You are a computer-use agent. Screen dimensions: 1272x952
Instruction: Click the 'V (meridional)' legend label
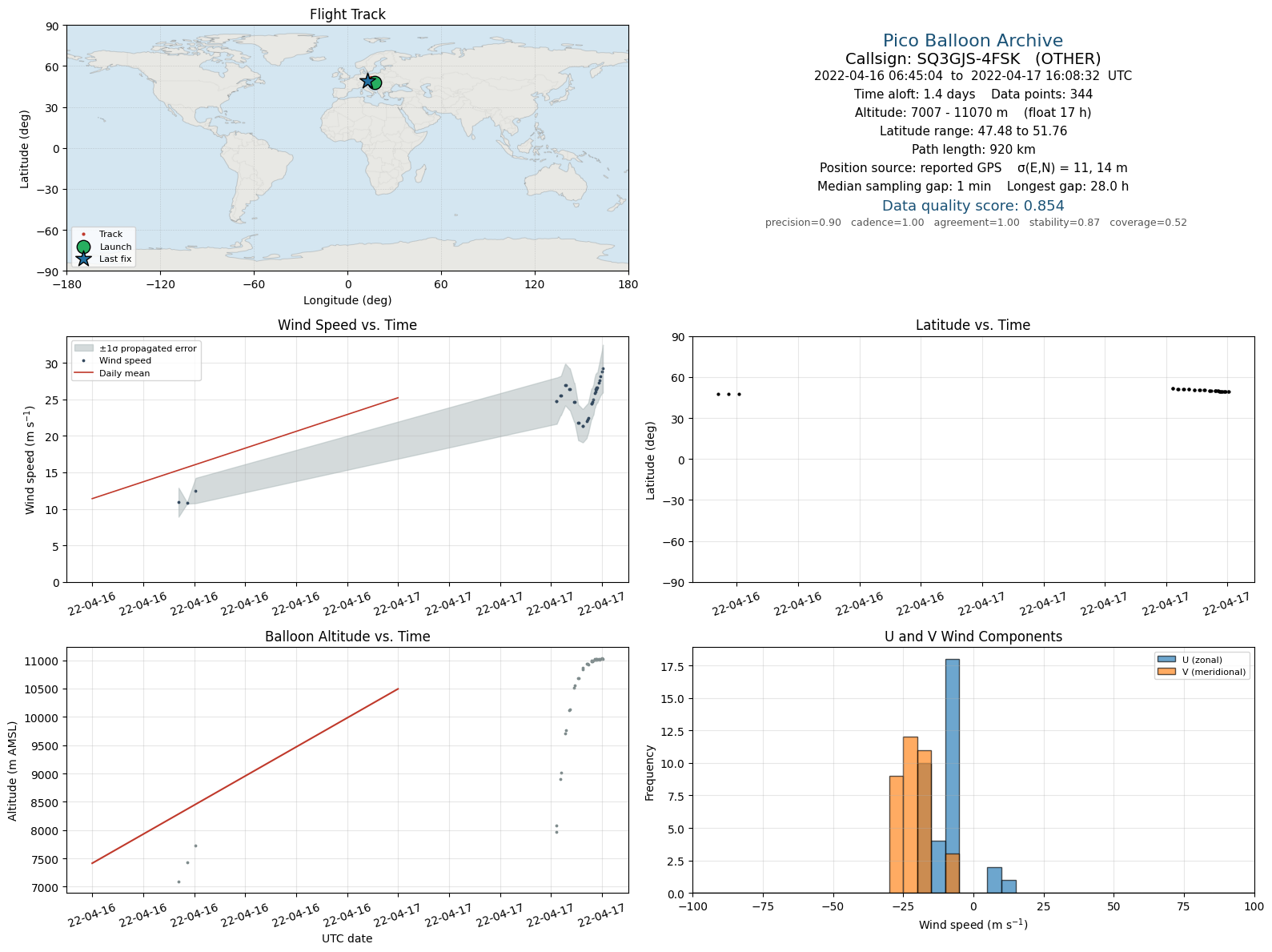point(1214,672)
